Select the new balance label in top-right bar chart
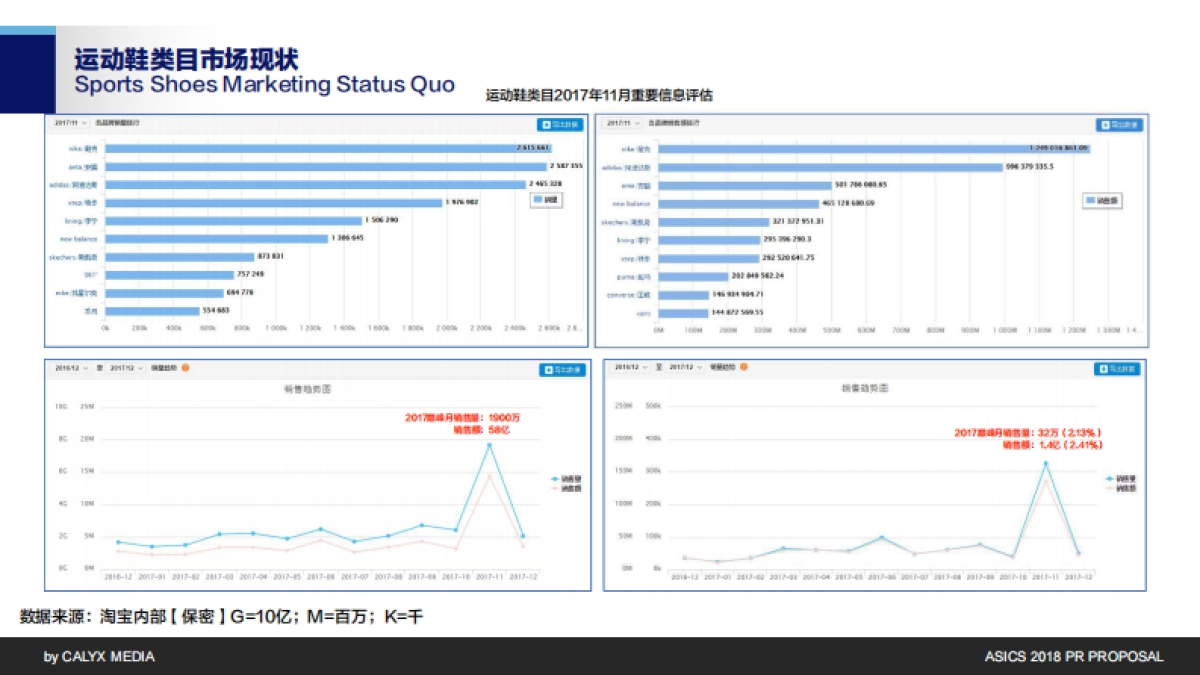Screen dimensions: 1200x675 (633, 203)
